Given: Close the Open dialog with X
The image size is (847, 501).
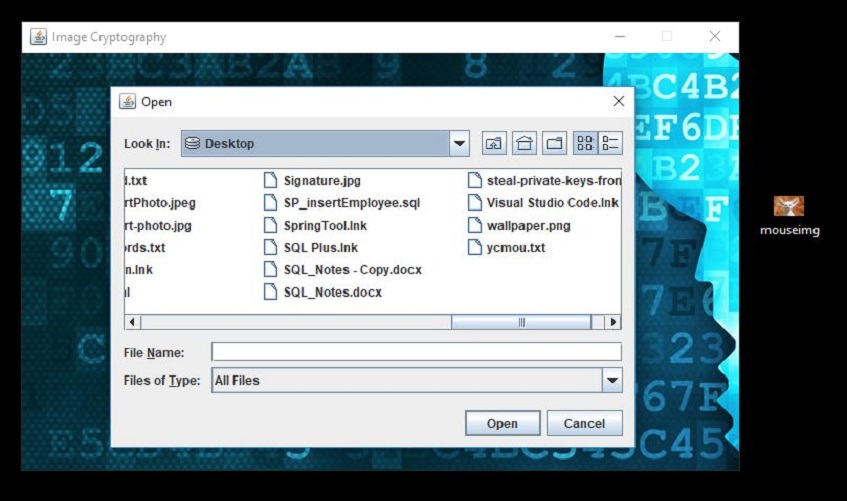Looking at the screenshot, I should tap(619, 101).
